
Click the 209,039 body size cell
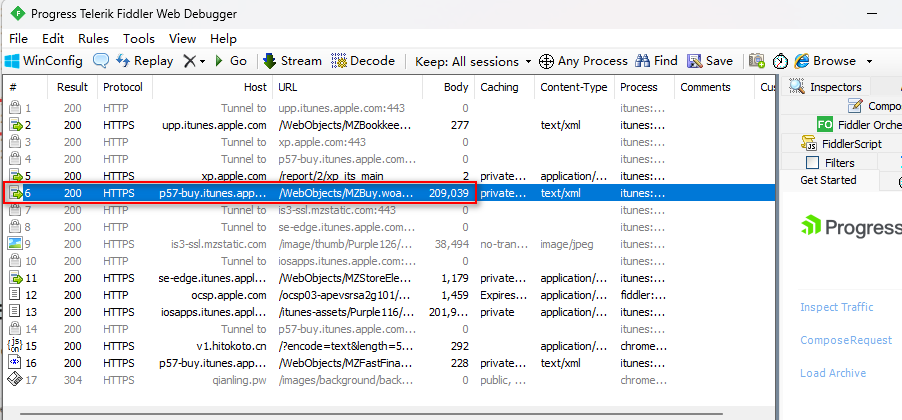[449, 193]
